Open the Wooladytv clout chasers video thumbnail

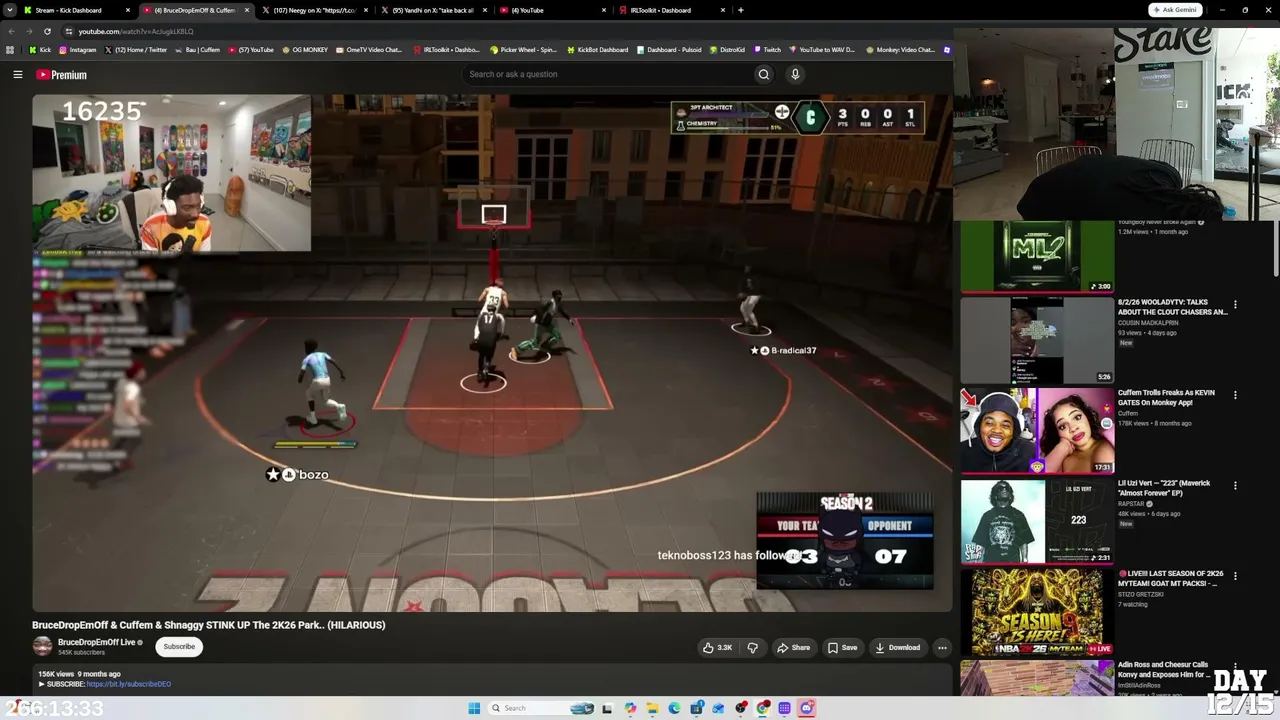pyautogui.click(x=1037, y=341)
